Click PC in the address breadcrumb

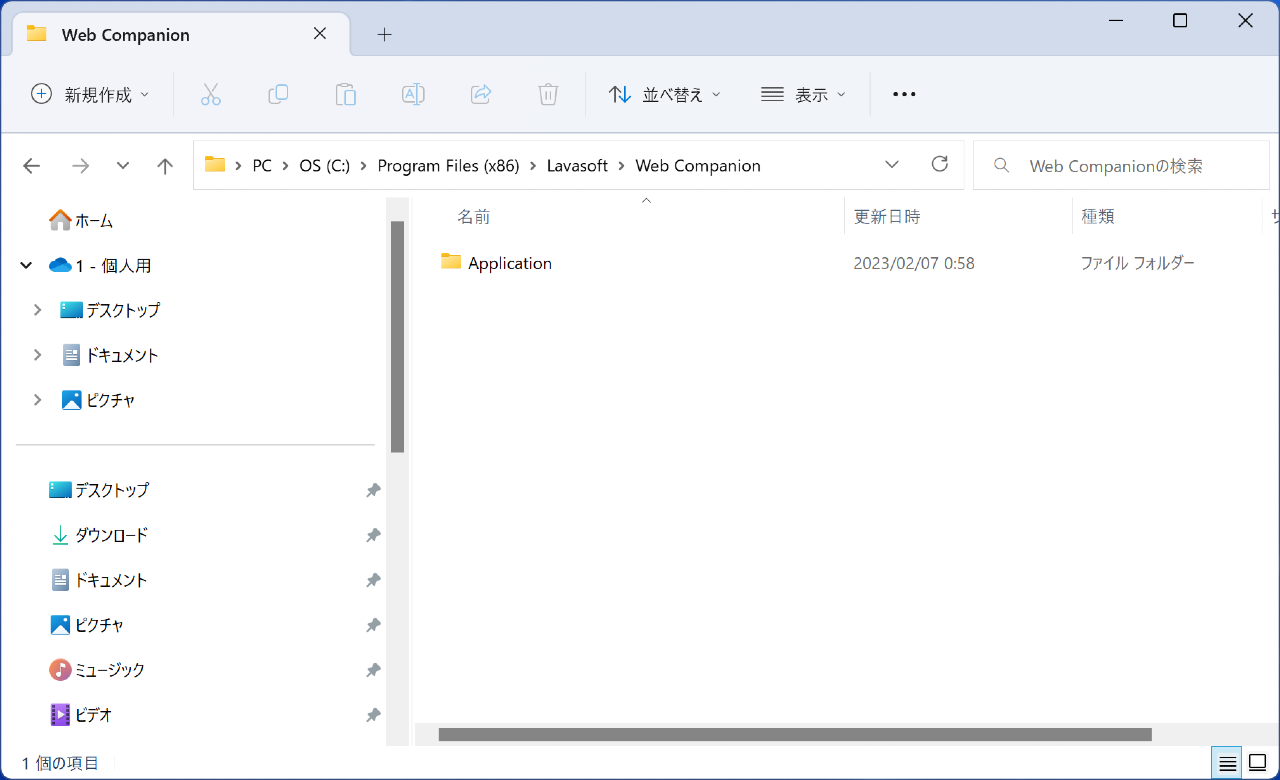coord(262,166)
